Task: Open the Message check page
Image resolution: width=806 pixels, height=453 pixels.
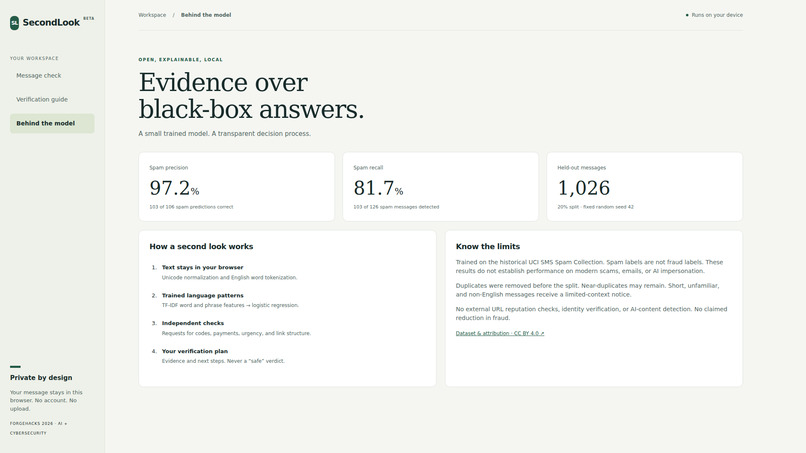Action: 52,76
